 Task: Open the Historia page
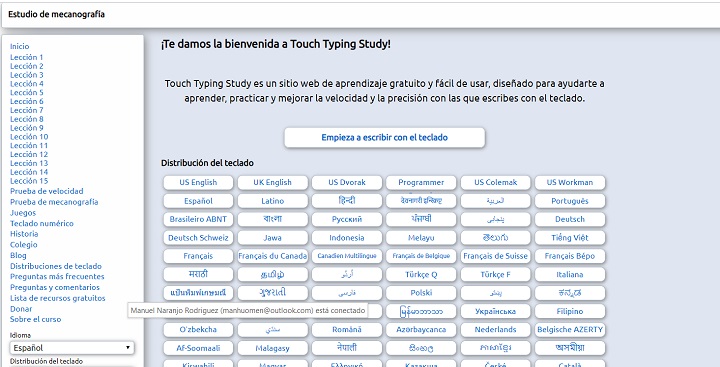[x=24, y=234]
